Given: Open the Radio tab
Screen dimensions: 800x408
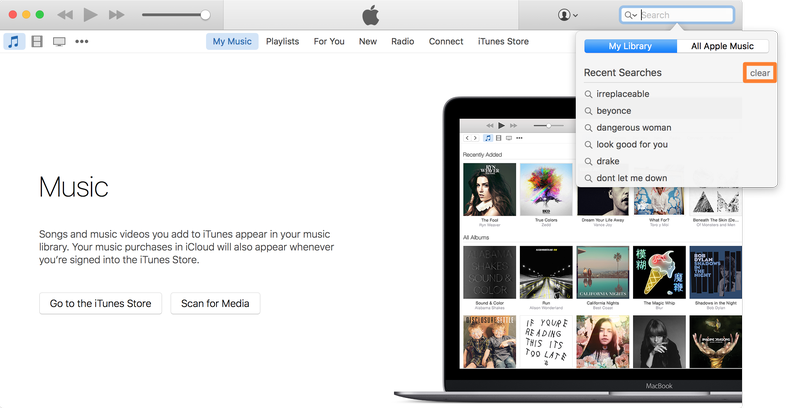Looking at the screenshot, I should pos(403,41).
